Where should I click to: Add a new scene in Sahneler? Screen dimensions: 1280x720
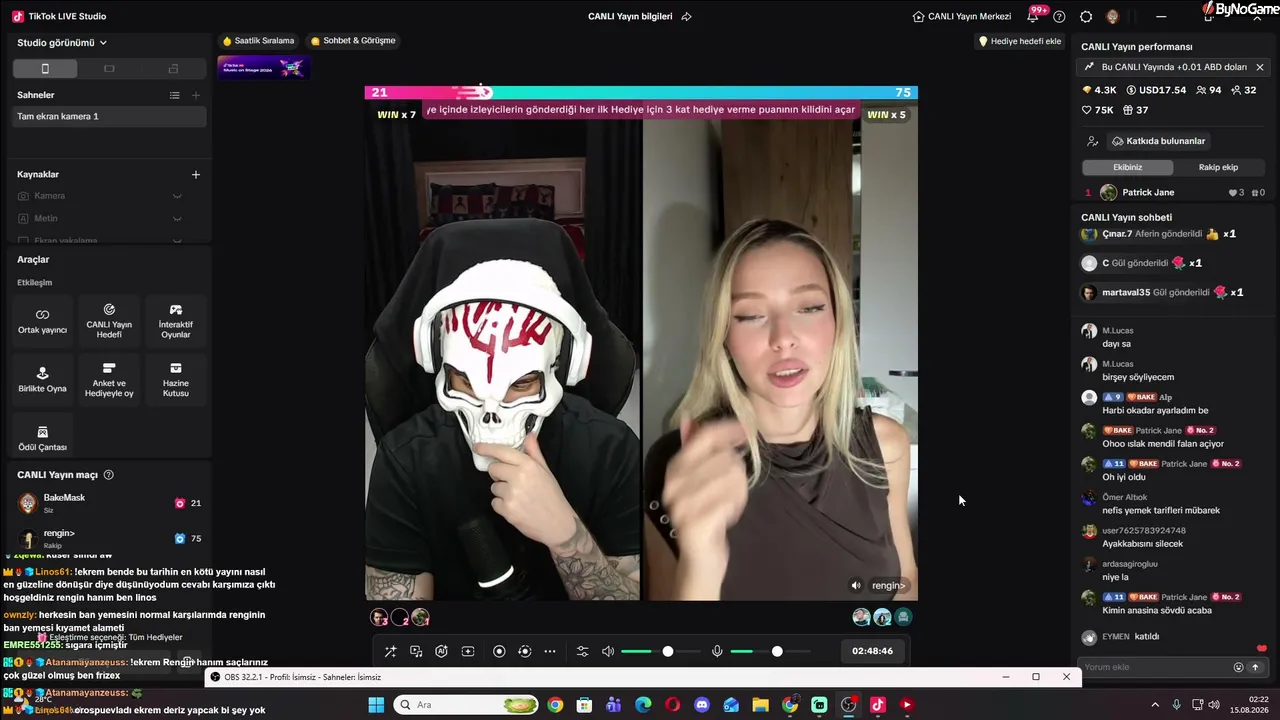pos(196,95)
